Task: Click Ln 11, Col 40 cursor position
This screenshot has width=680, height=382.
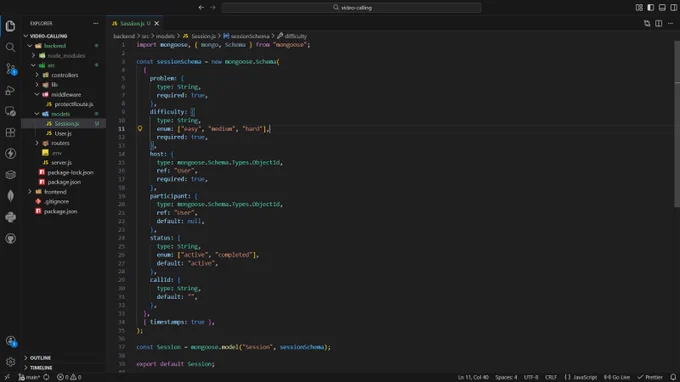Action: [x=473, y=377]
